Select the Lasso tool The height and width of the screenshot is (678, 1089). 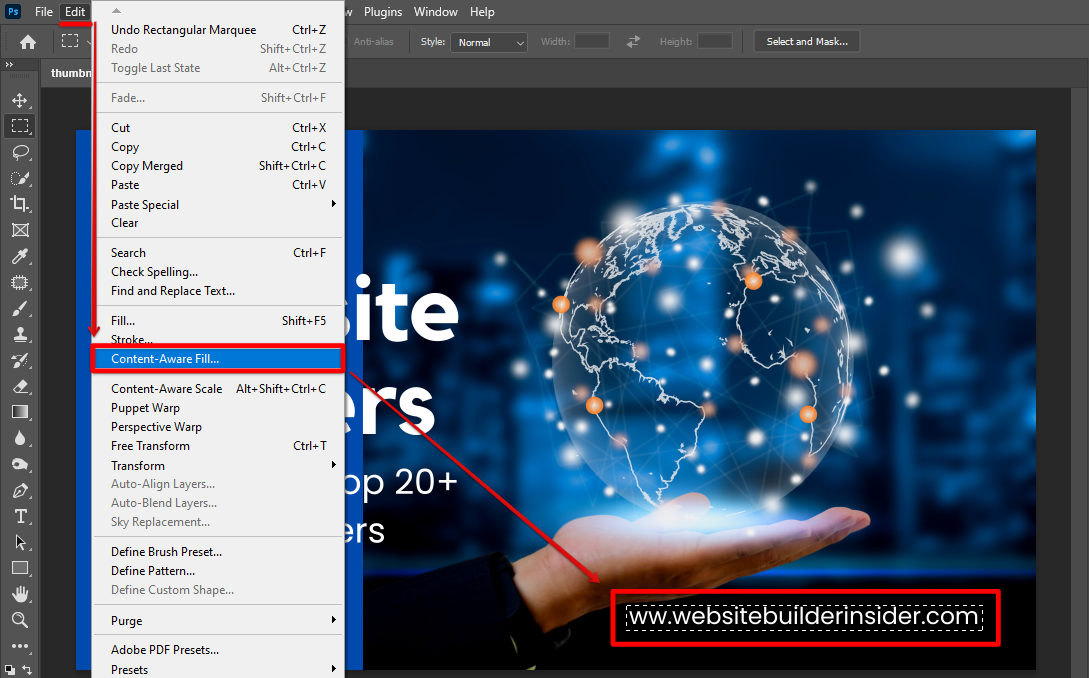(x=21, y=152)
